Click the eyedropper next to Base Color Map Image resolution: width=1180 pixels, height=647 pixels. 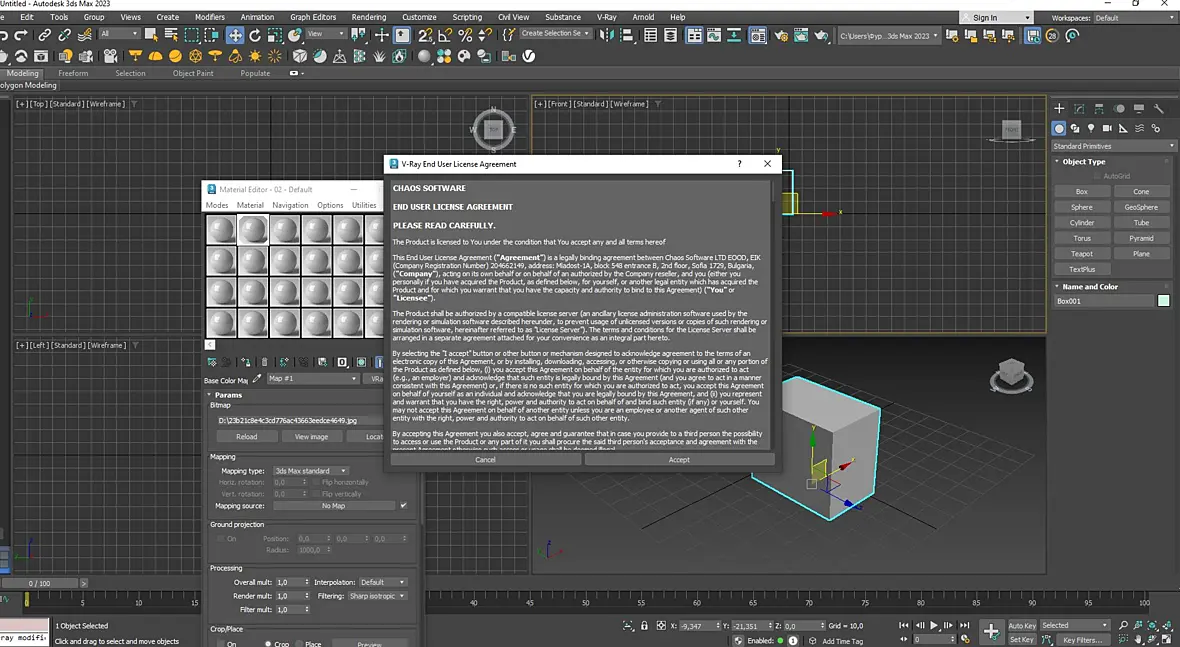(x=257, y=379)
